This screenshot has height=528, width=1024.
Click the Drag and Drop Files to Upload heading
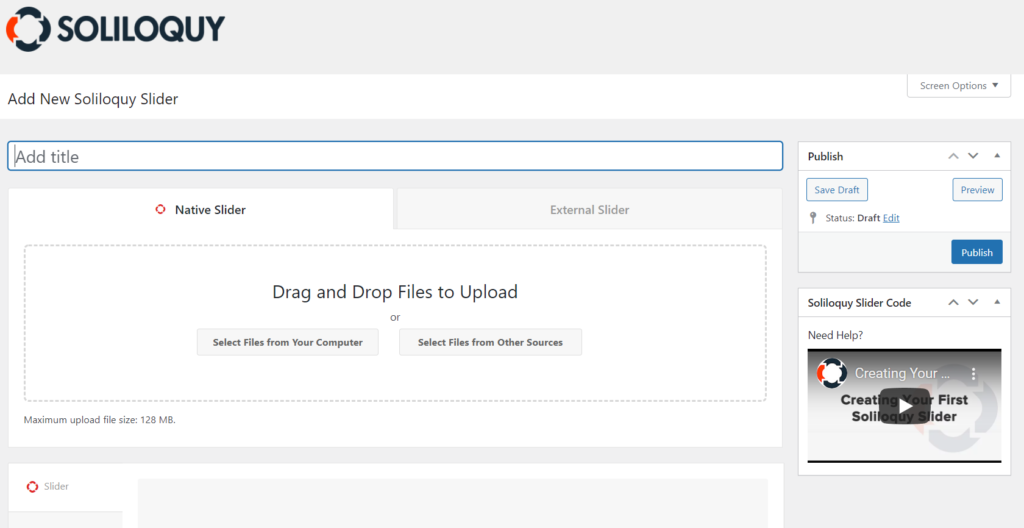[x=395, y=291]
